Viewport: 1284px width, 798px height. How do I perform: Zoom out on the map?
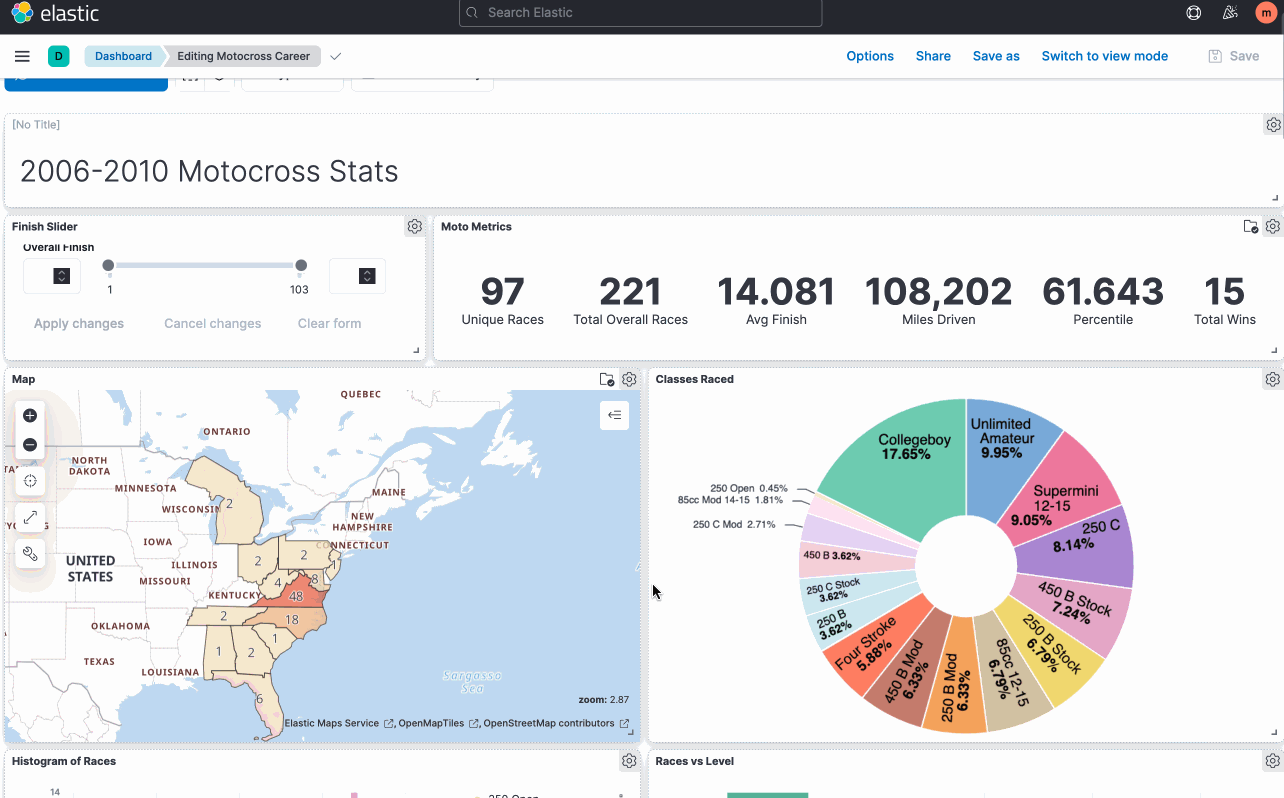coord(30,445)
